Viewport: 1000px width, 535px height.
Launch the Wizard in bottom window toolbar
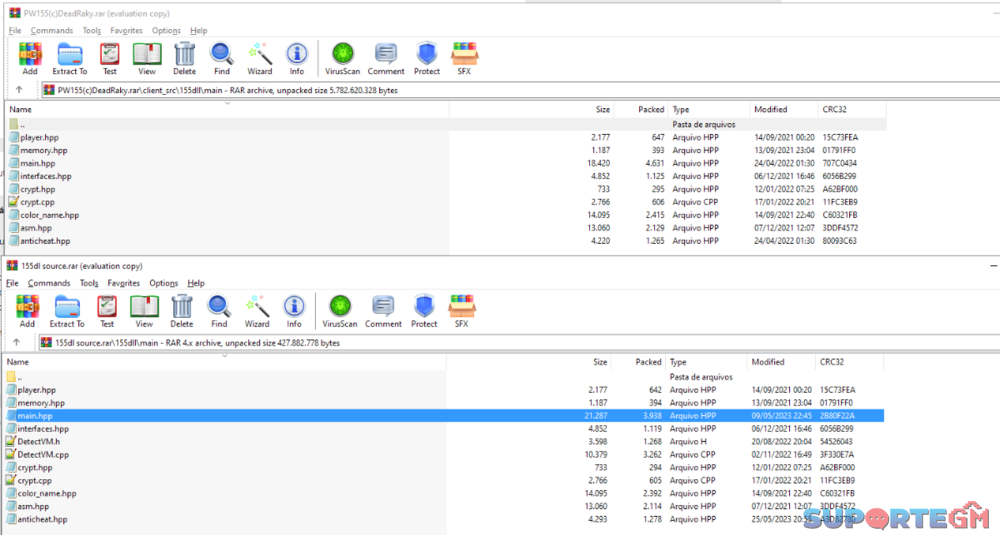[257, 310]
